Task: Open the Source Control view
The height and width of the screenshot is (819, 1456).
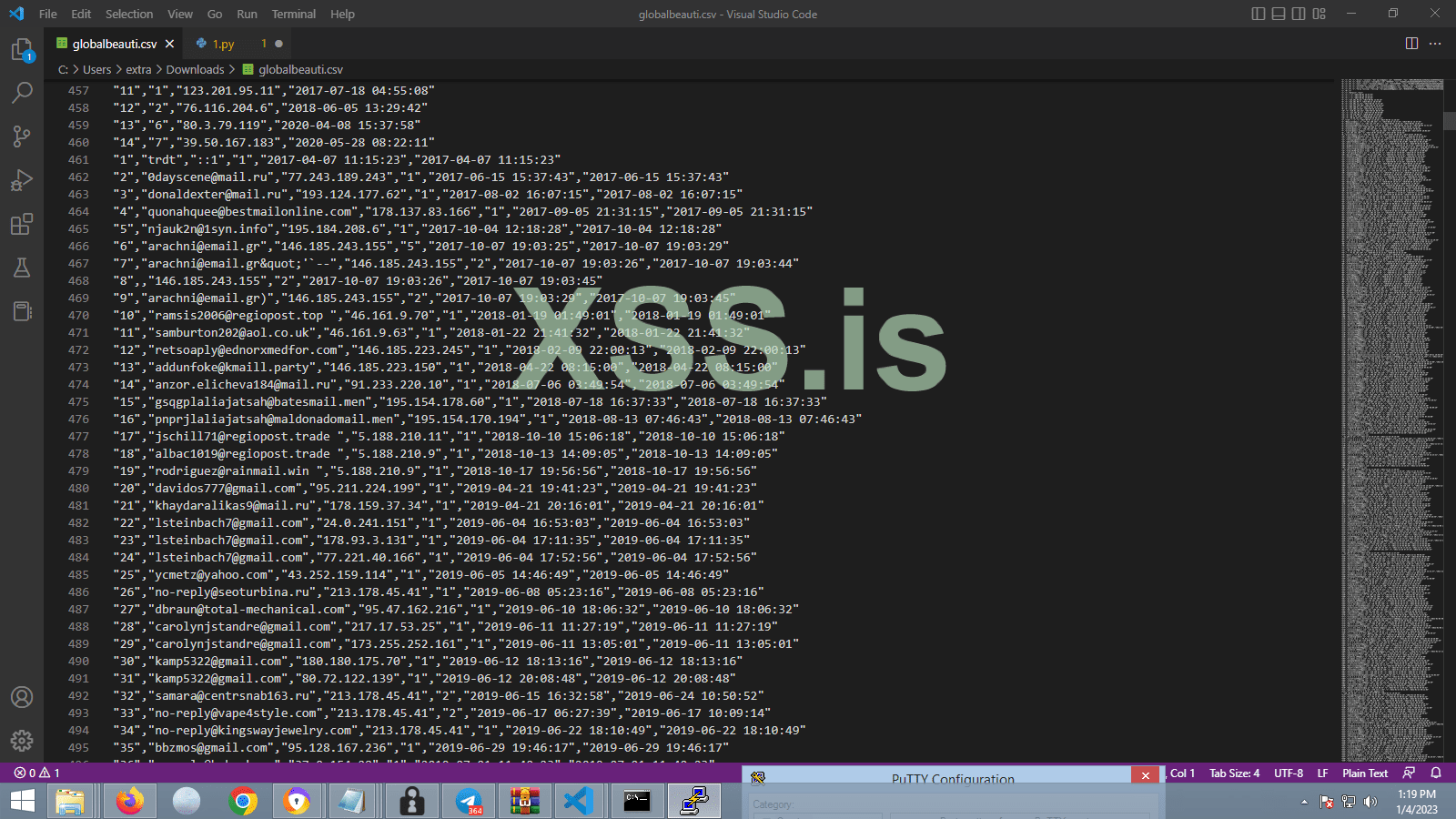Action: coord(22,136)
